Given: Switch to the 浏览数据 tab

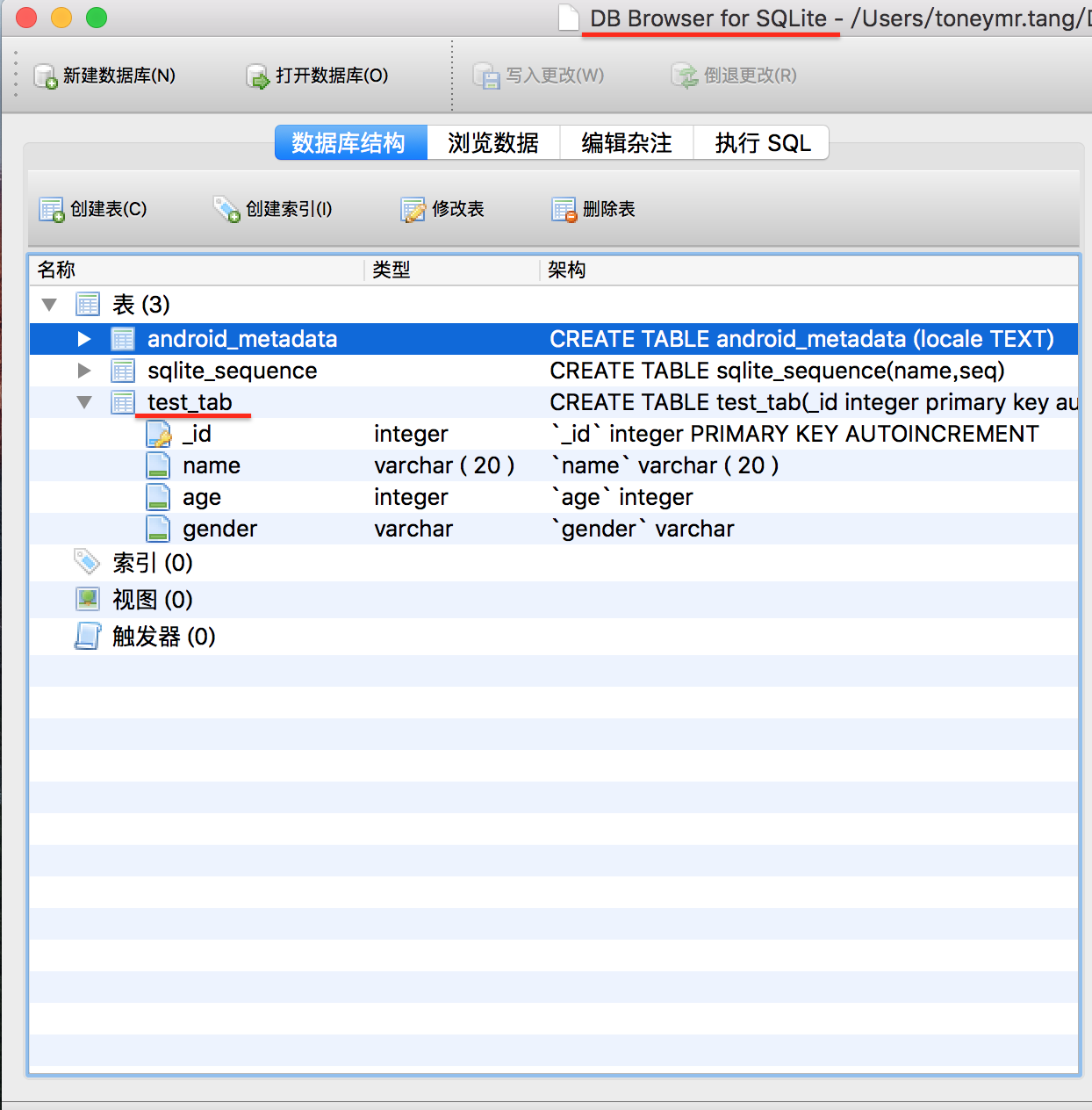Looking at the screenshot, I should (492, 142).
